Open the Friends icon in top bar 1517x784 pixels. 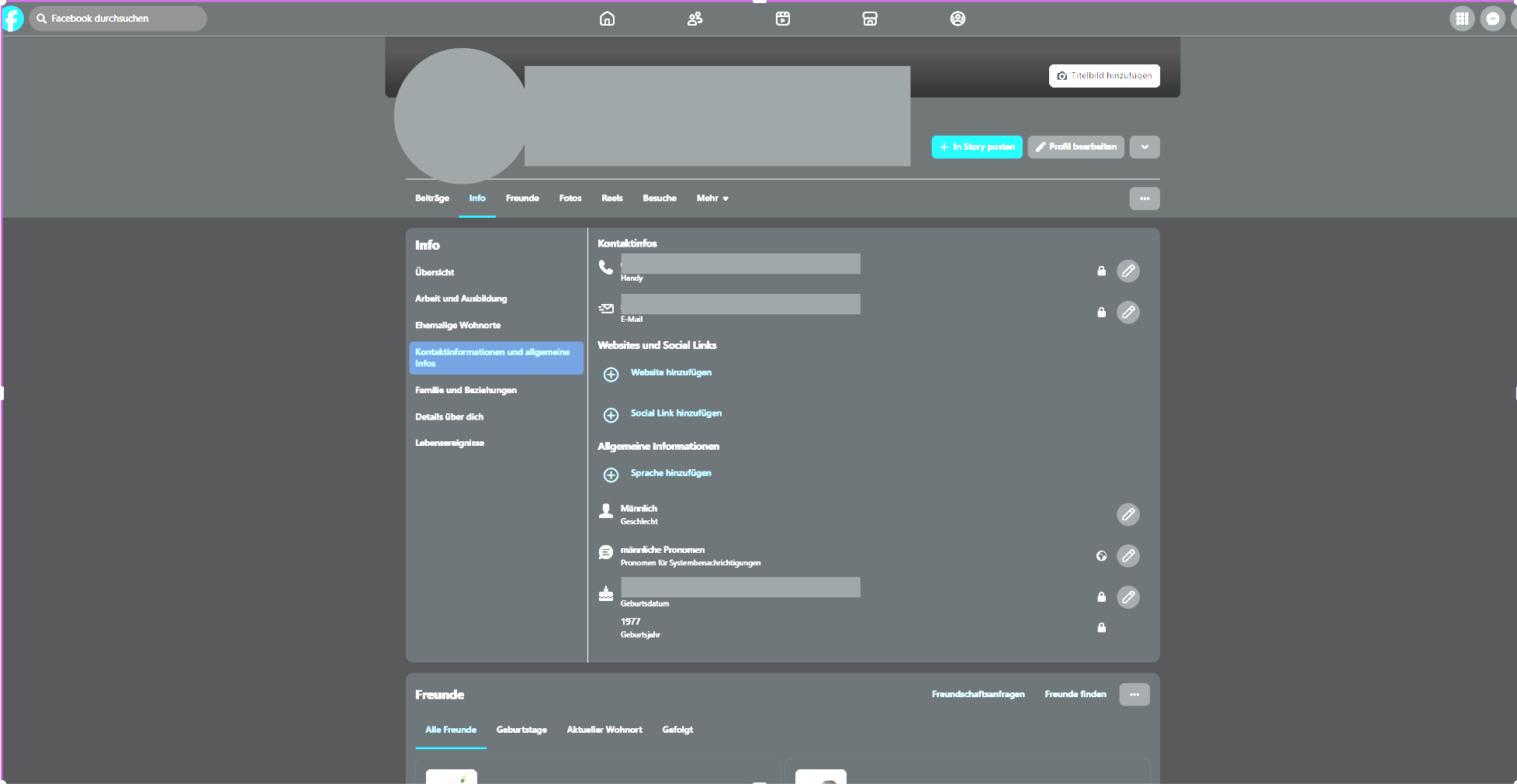(695, 19)
